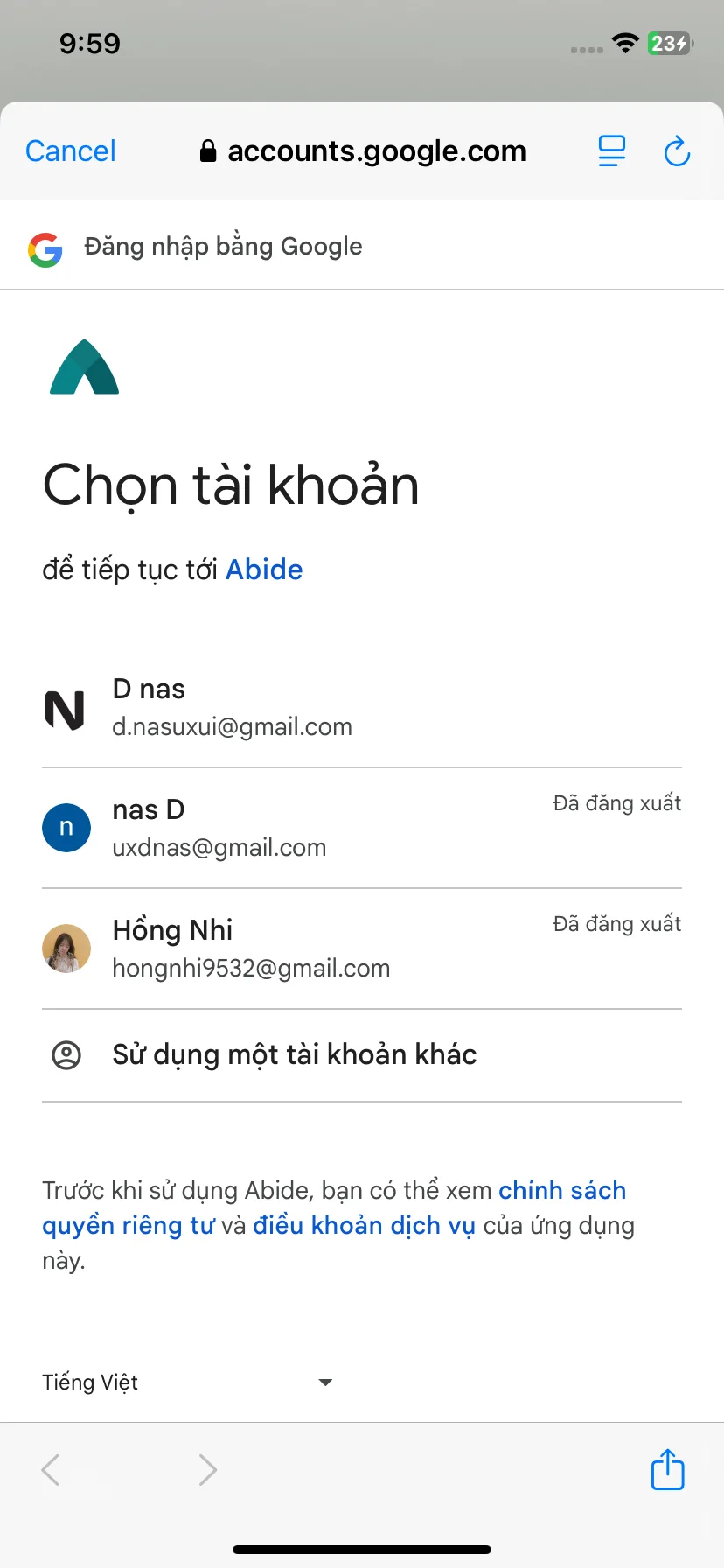Open the Abide app link
Viewport: 724px width, 1568px height.
tap(264, 570)
